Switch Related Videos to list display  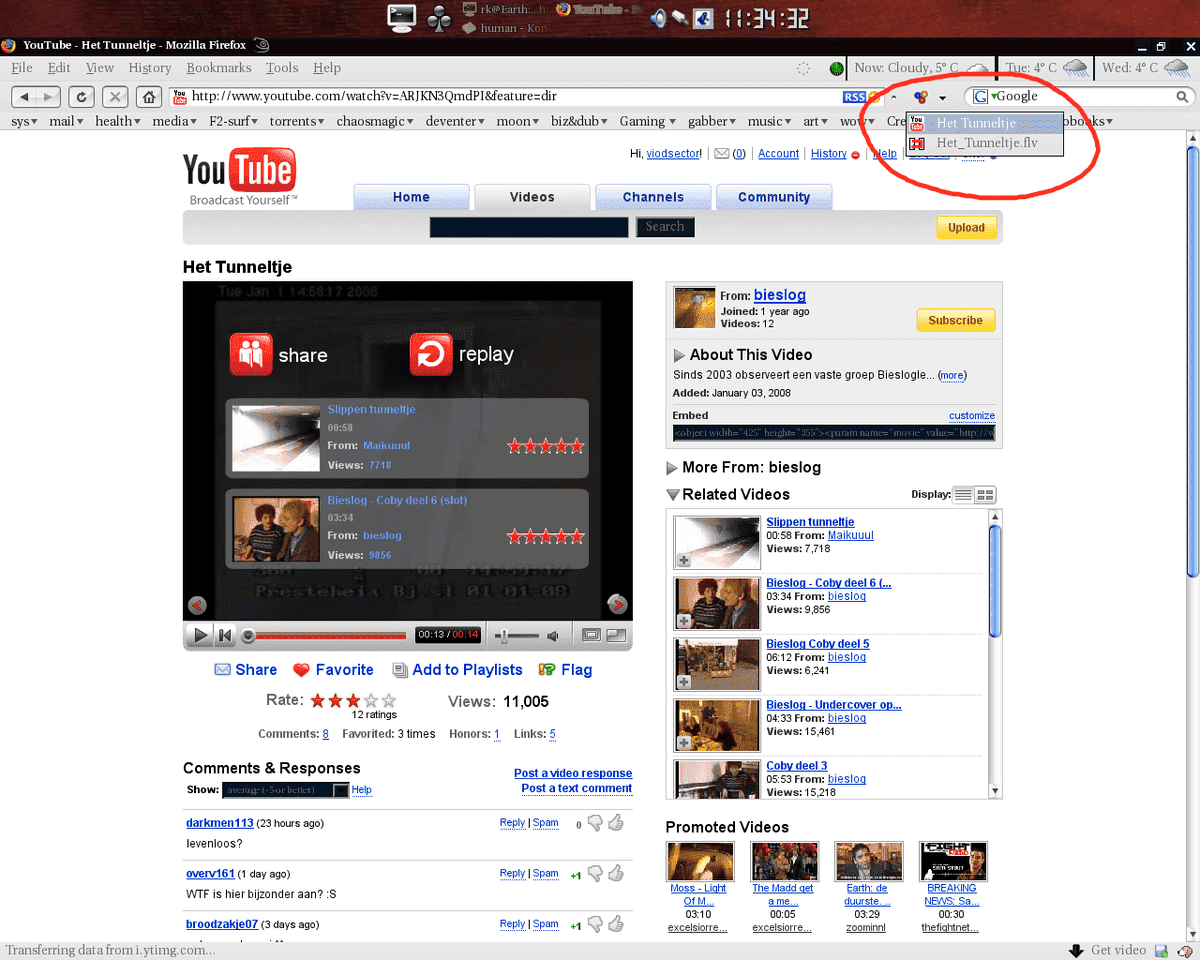963,495
